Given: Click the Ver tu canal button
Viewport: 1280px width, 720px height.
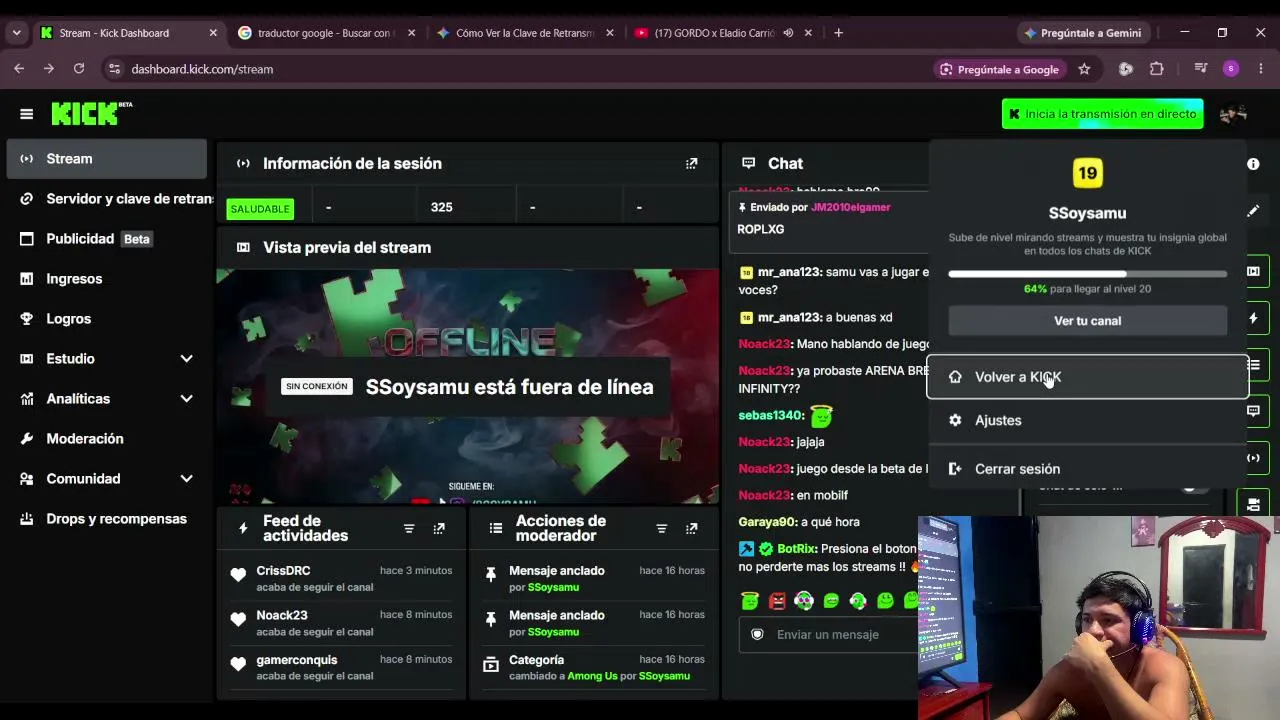Looking at the screenshot, I should [1088, 321].
